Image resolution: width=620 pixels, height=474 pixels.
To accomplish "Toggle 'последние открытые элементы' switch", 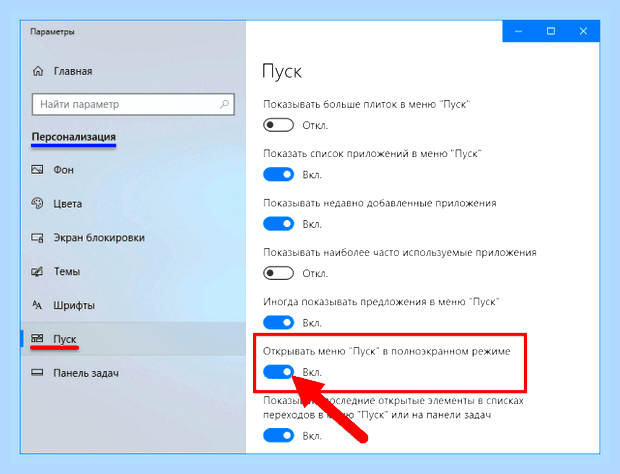I will coord(278,436).
